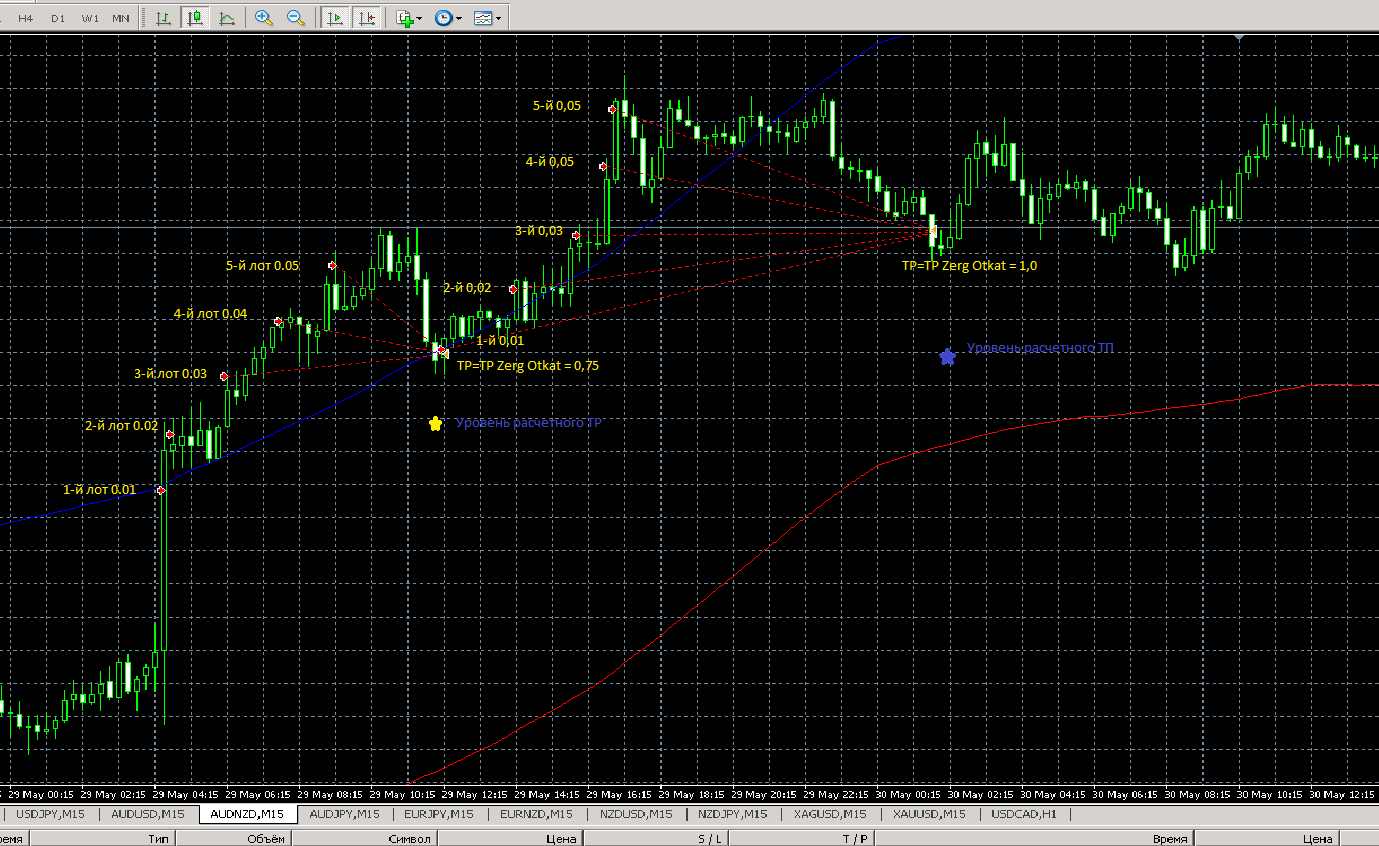The image size is (1379, 846).
Task: Switch to the USDCAD,H1 chart tab
Action: (x=1024, y=814)
